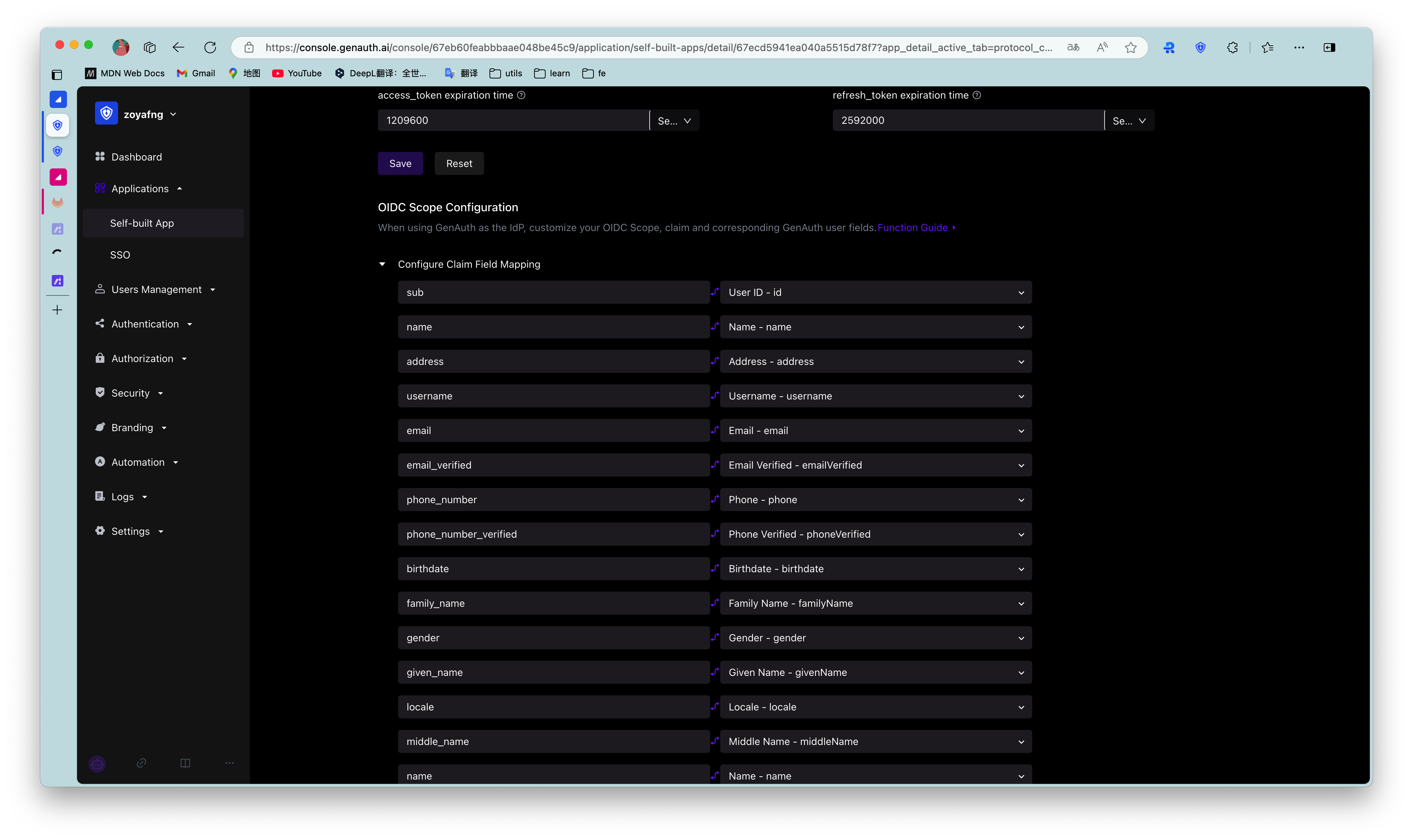
Task: Select Self-built App in sidebar
Action: 163,223
